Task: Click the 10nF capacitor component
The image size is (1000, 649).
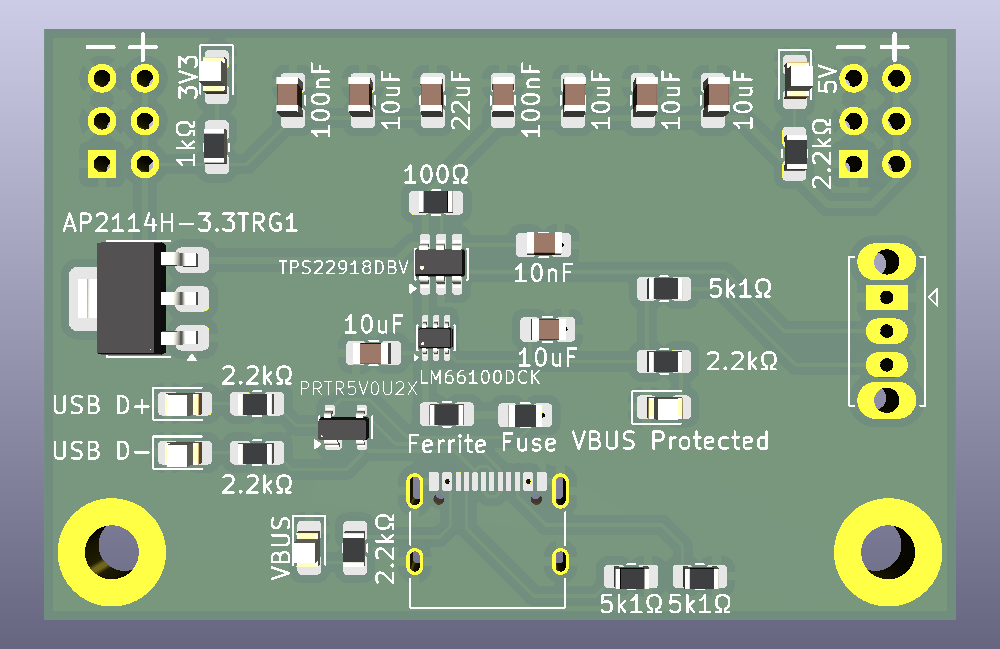Action: (543, 244)
